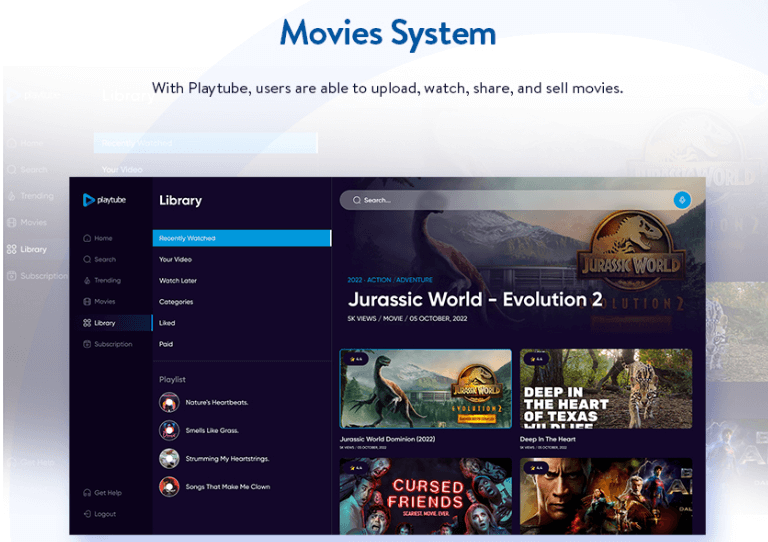Click the Home house icon
This screenshot has width=768, height=542.
point(87,238)
